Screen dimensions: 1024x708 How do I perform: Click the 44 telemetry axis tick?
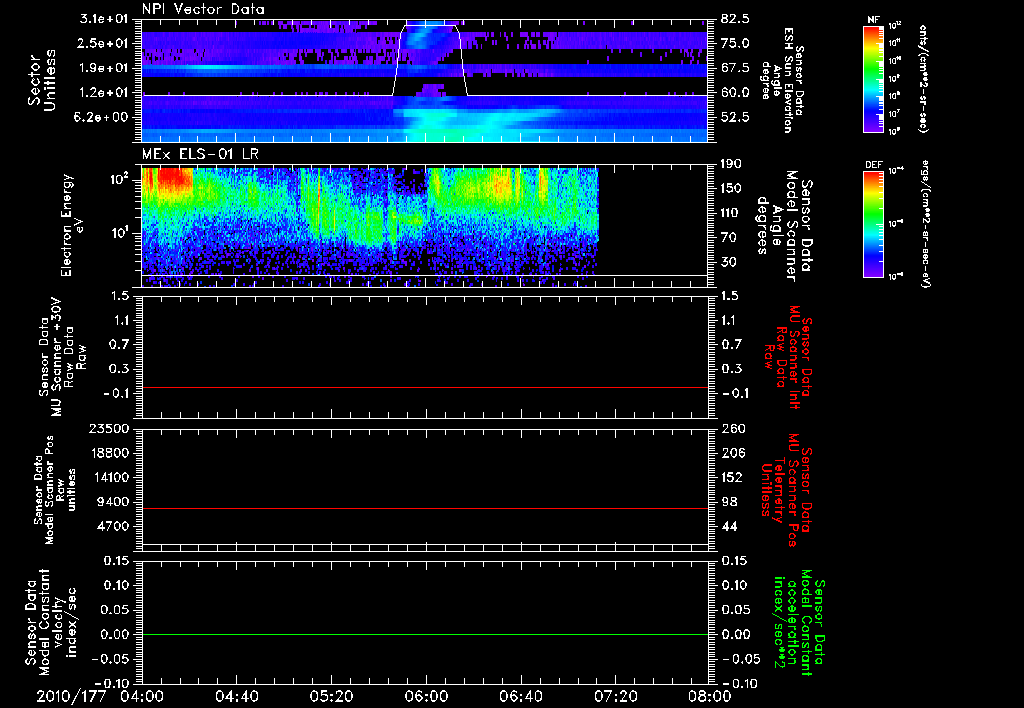click(729, 526)
